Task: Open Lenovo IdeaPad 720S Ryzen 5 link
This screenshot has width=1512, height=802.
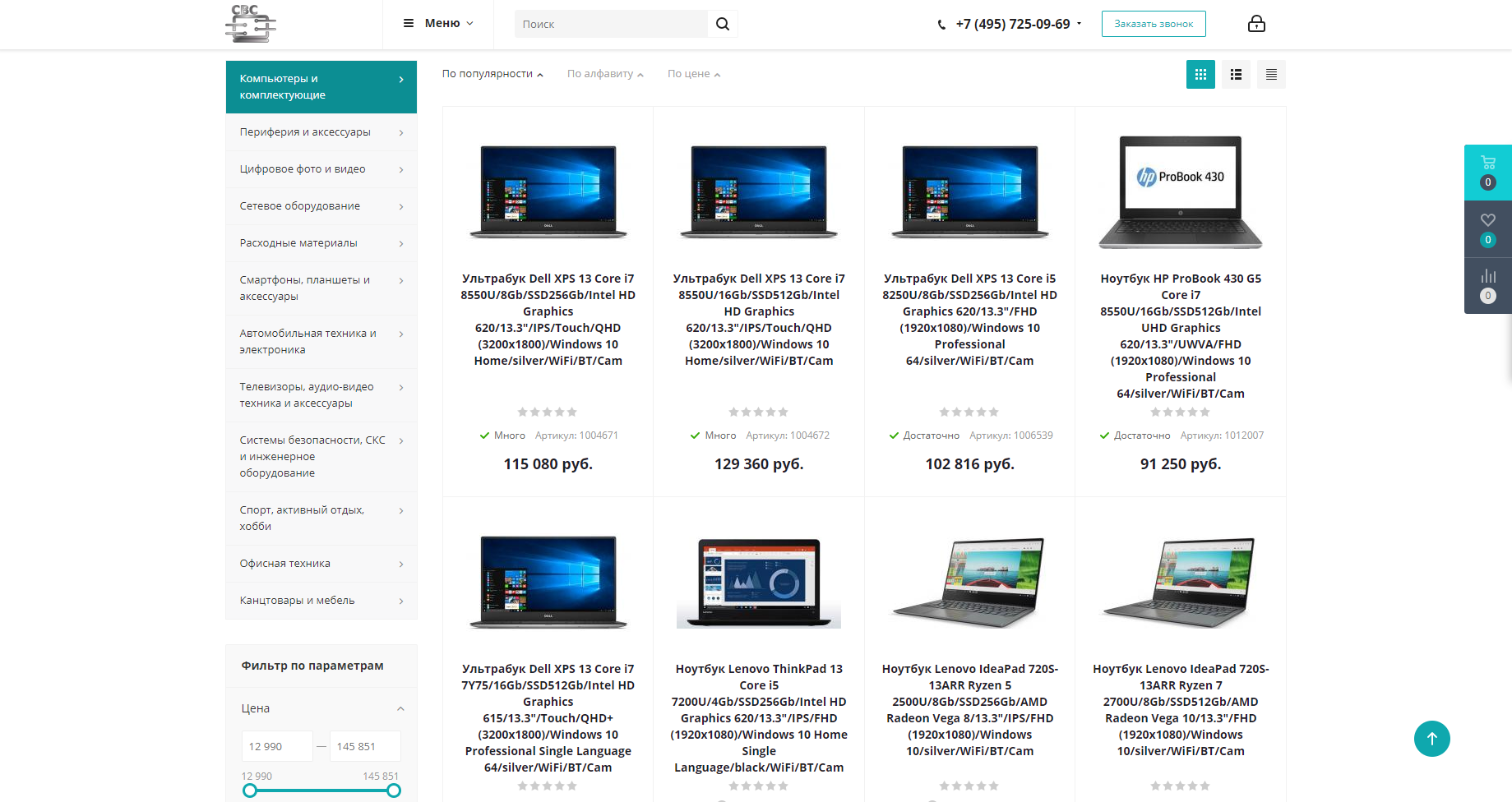Action: coord(970,710)
